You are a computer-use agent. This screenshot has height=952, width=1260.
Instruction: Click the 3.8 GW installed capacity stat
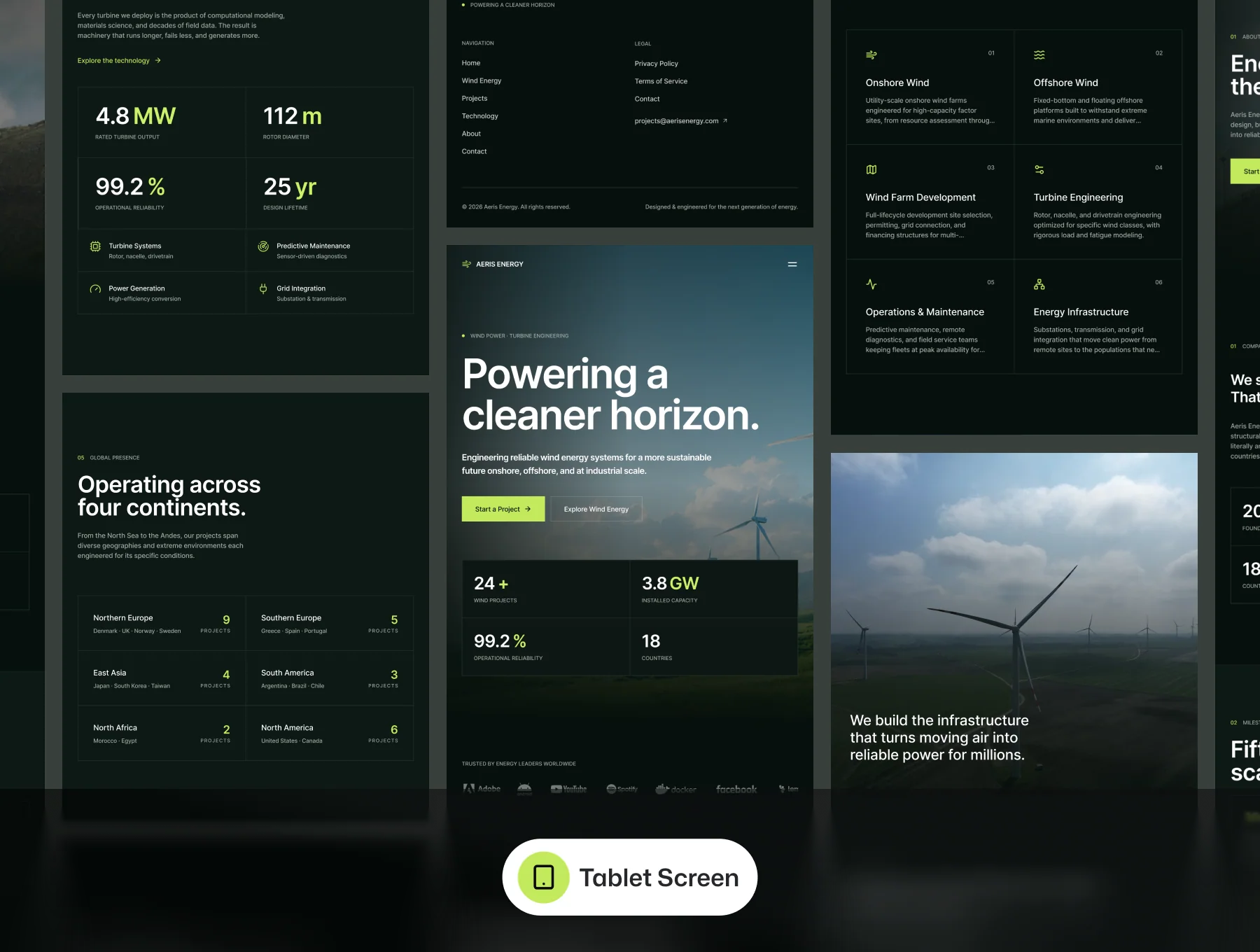point(714,589)
